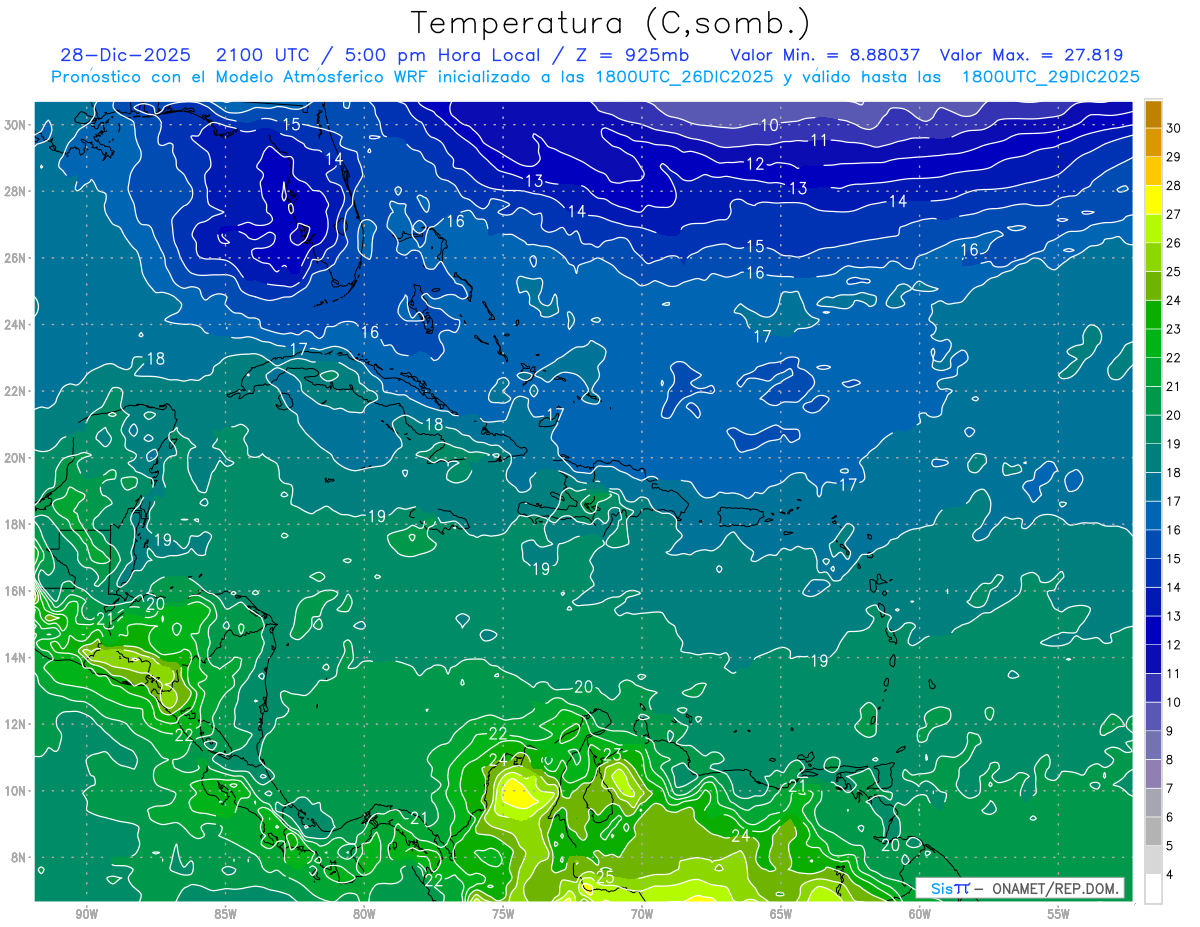Click the colorbar legend label "4"
This screenshot has width=1200, height=927.
[1170, 875]
